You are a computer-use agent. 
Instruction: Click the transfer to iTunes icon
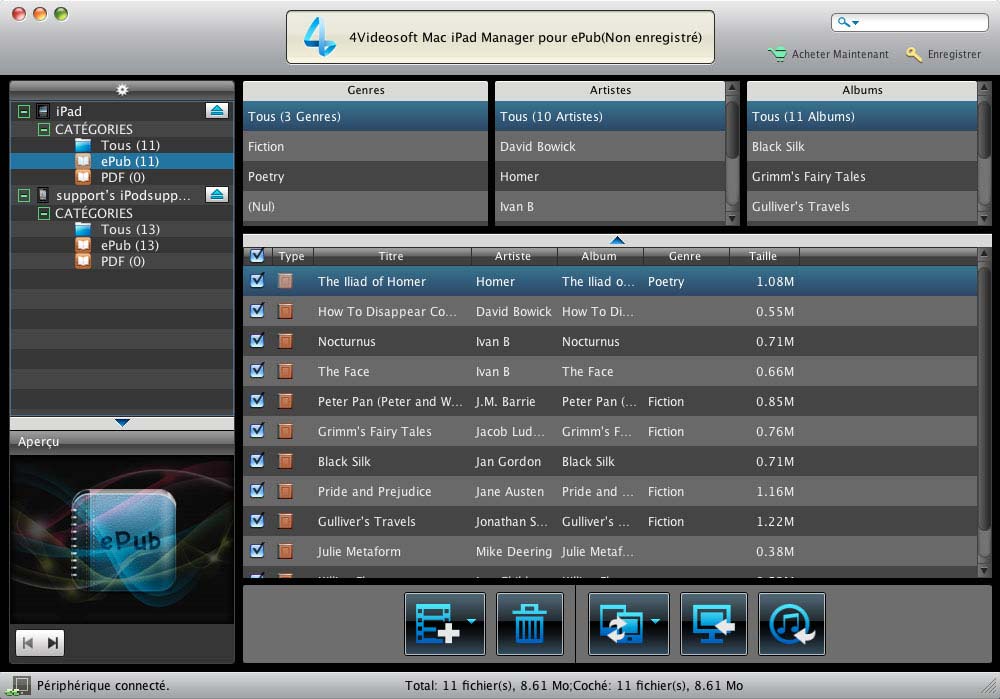(x=791, y=624)
